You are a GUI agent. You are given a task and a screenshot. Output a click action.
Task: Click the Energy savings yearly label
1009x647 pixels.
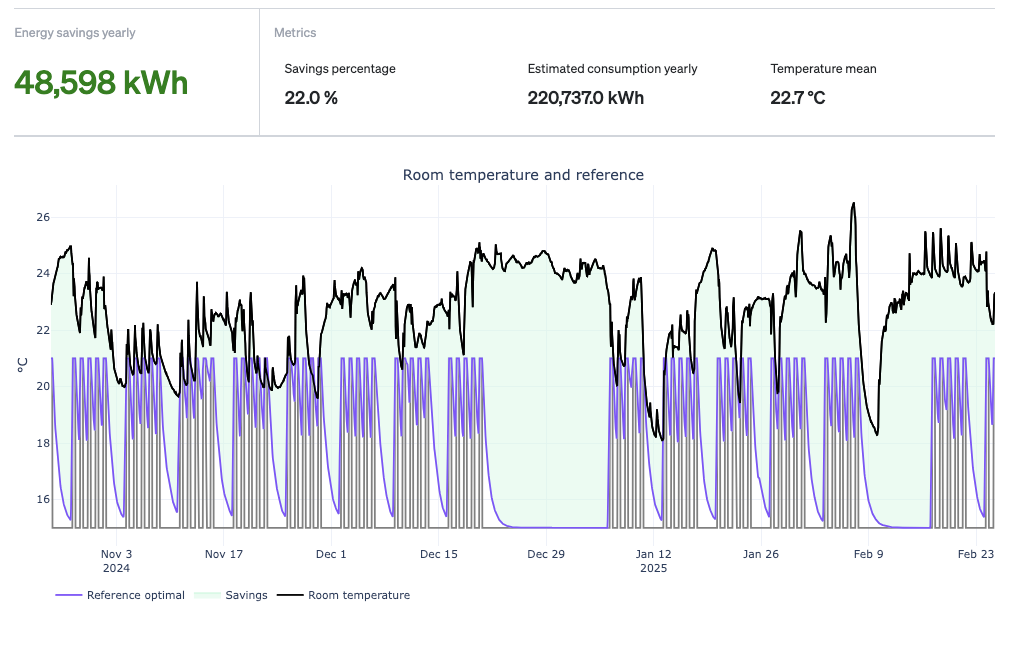coord(75,33)
